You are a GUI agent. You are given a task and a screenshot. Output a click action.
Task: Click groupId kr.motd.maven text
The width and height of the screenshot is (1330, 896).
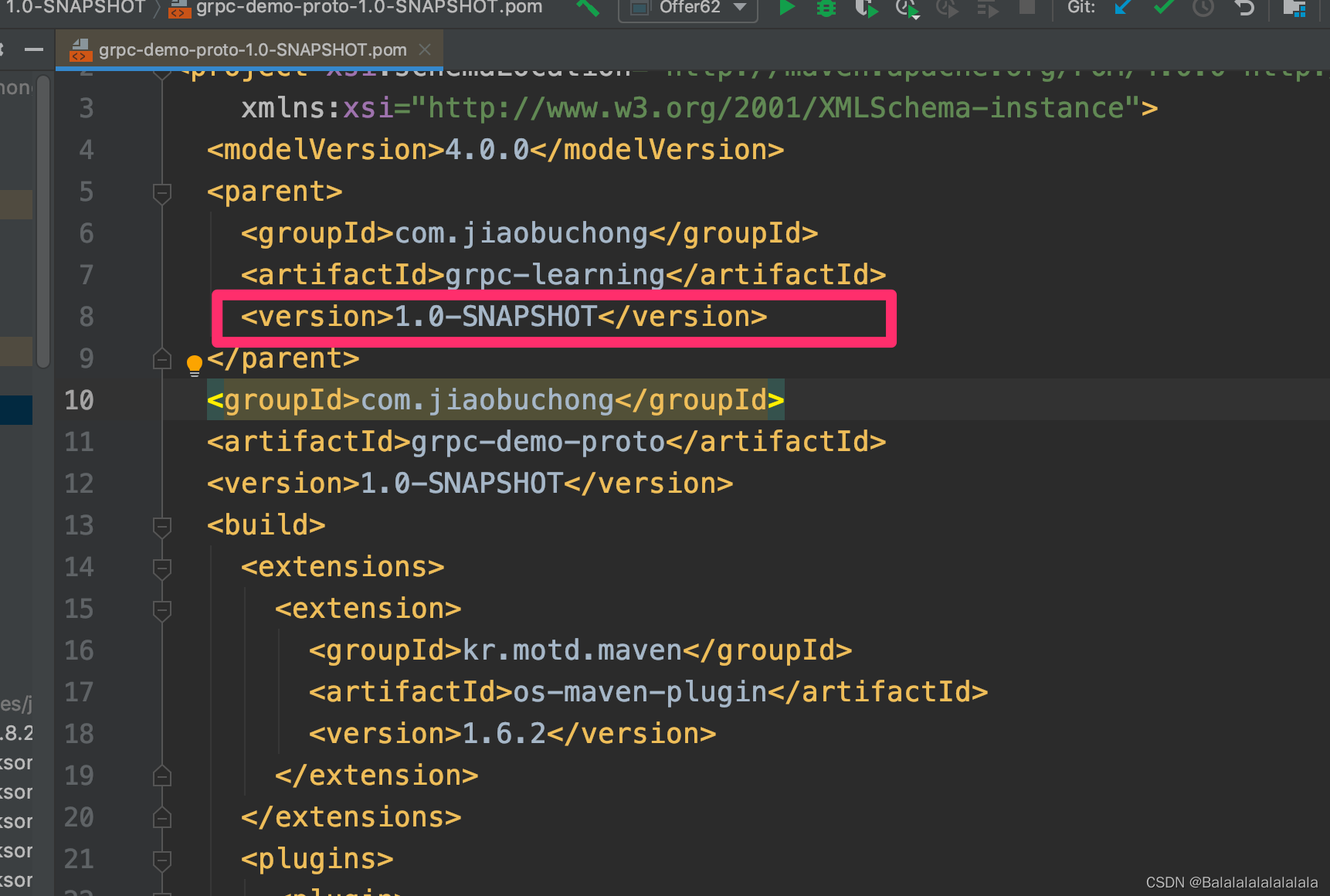click(x=572, y=650)
